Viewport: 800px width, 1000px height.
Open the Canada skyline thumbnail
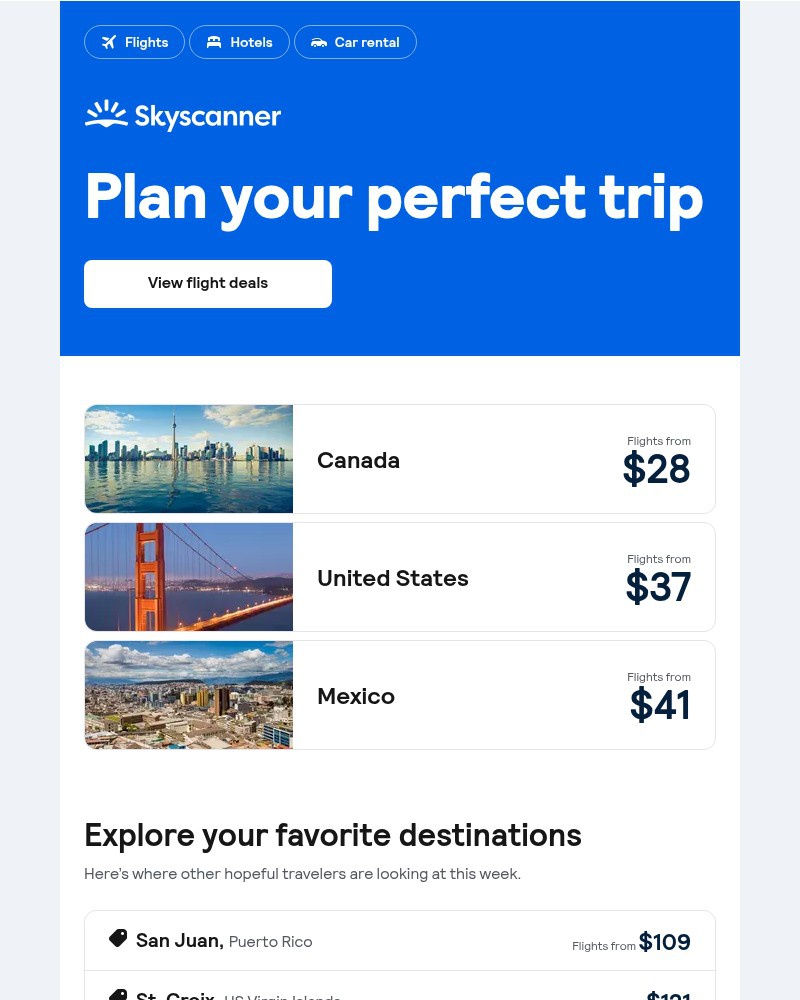(x=189, y=459)
